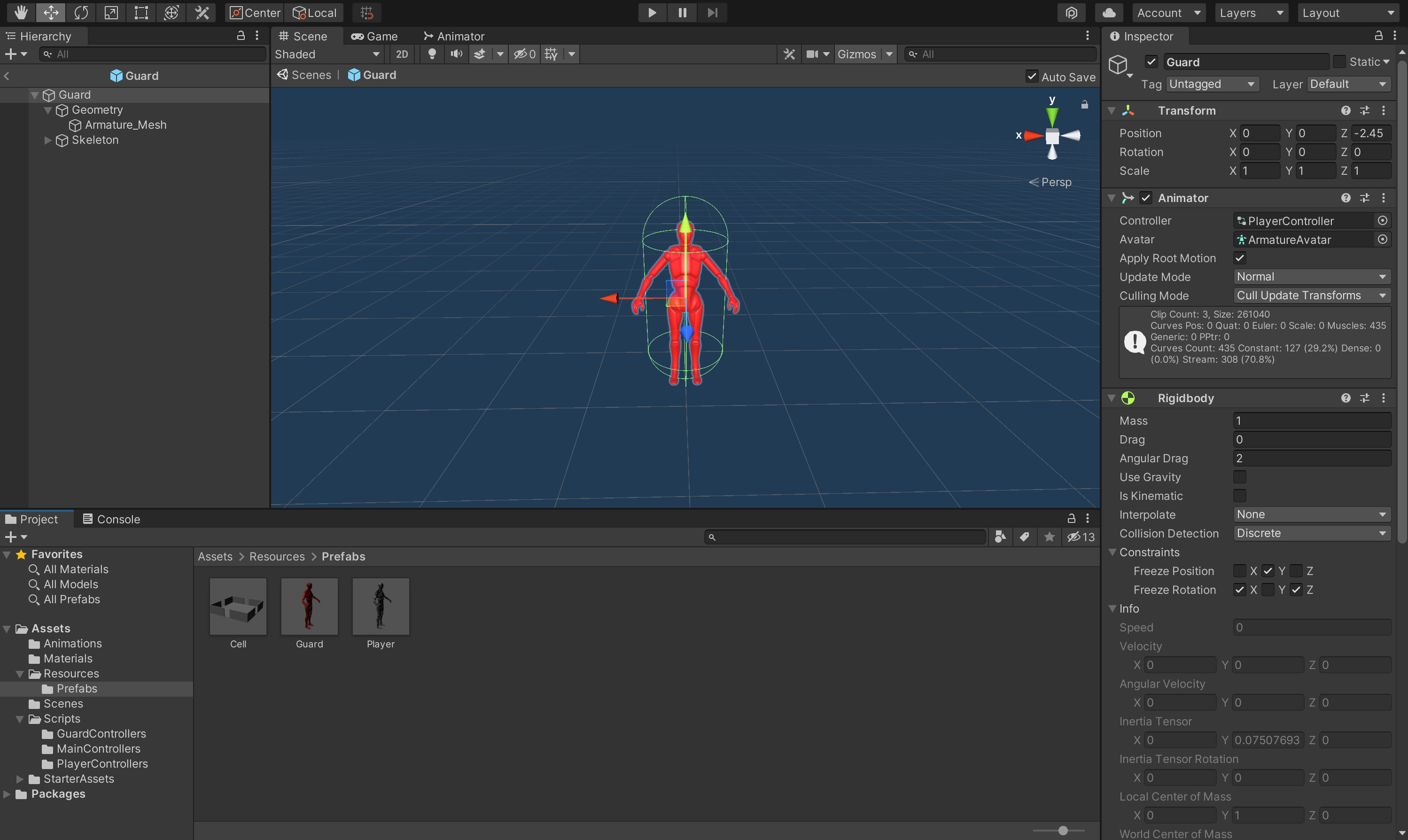Enable Is Kinematic checkbox

1239,496
